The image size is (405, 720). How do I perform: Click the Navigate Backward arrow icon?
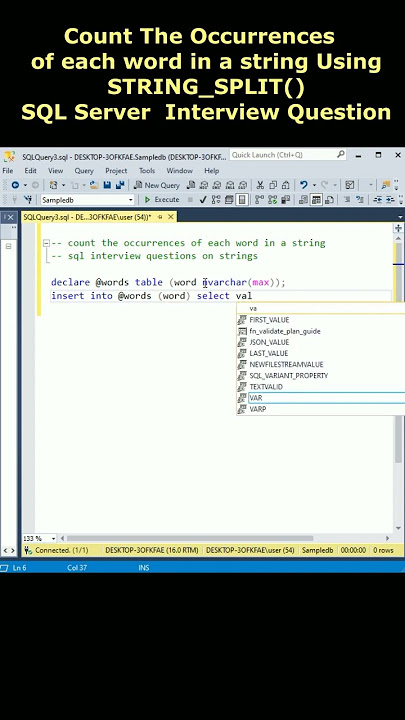click(15, 185)
